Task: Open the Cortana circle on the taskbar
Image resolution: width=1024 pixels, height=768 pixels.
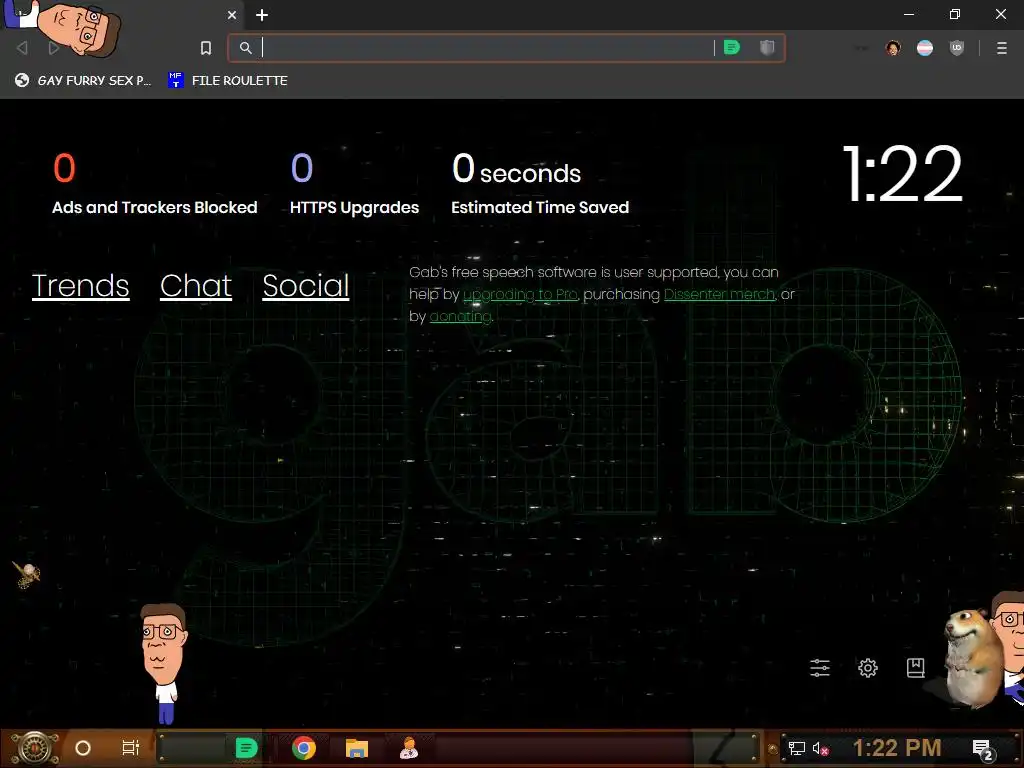Action: tap(83, 748)
